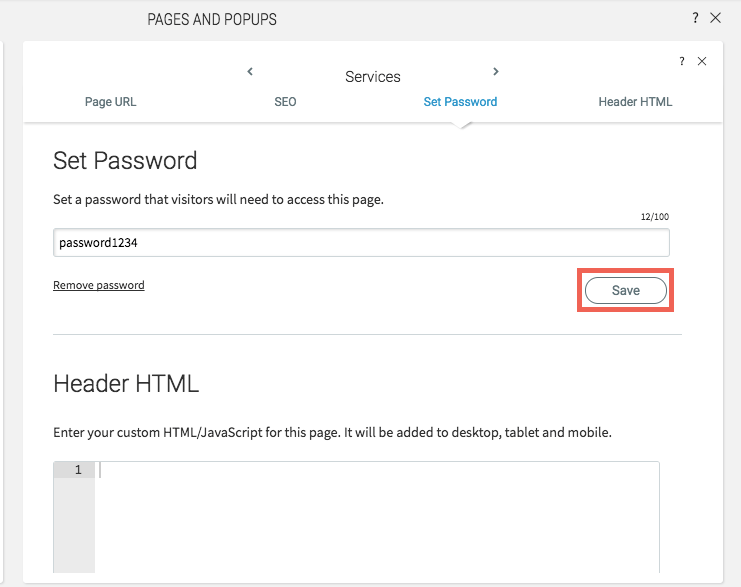
Task: Close the Services page settings dialog
Action: (x=702, y=61)
